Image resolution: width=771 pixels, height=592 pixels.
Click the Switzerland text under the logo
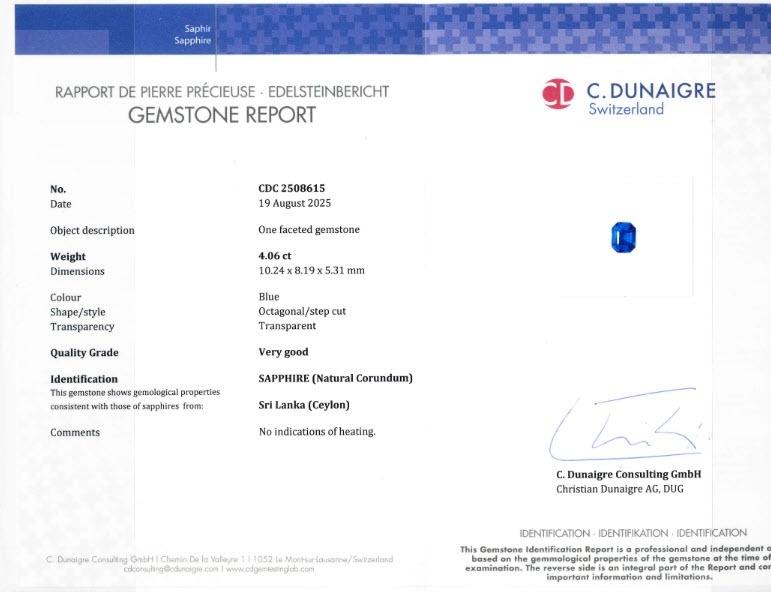[626, 109]
